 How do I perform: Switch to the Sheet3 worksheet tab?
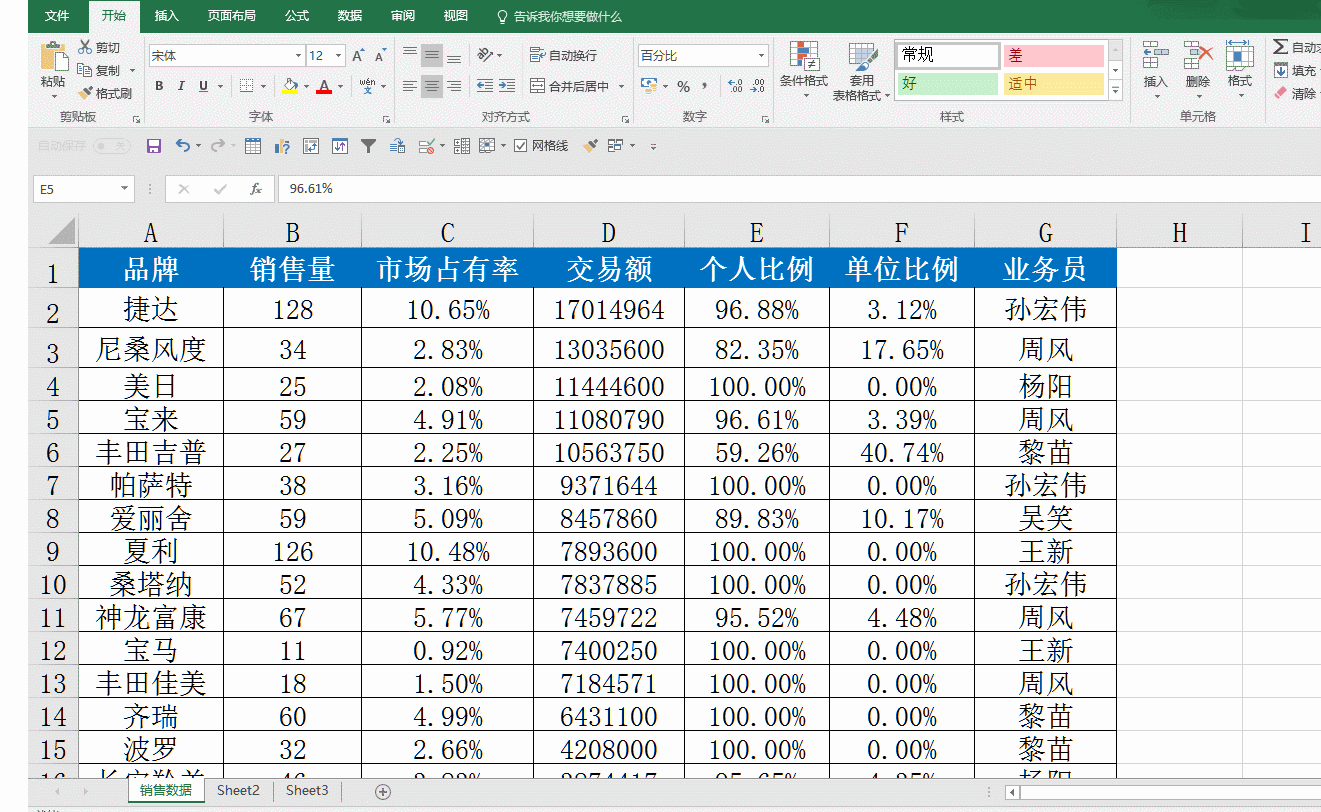pos(307,791)
